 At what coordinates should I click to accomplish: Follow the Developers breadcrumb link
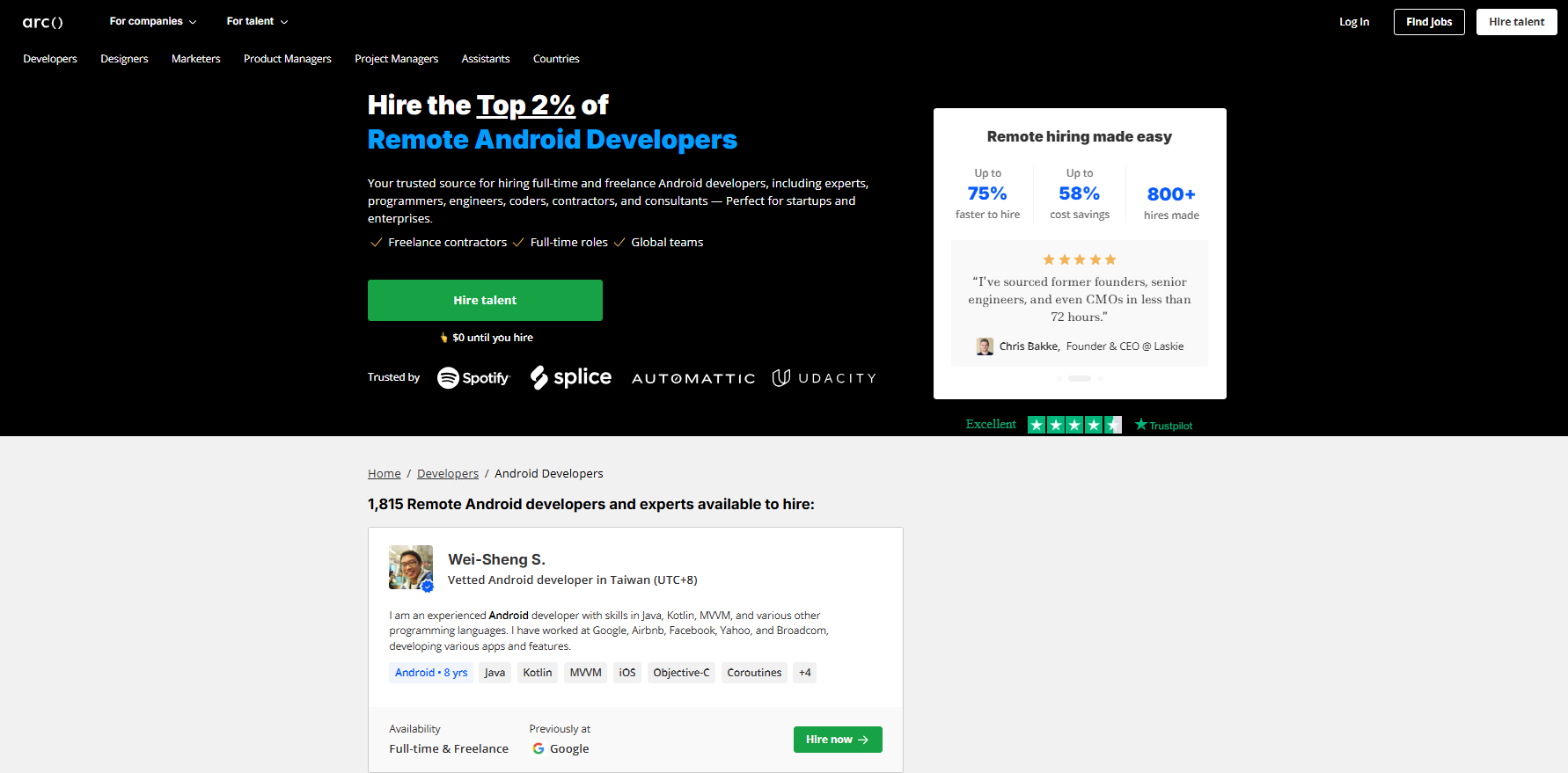point(447,474)
